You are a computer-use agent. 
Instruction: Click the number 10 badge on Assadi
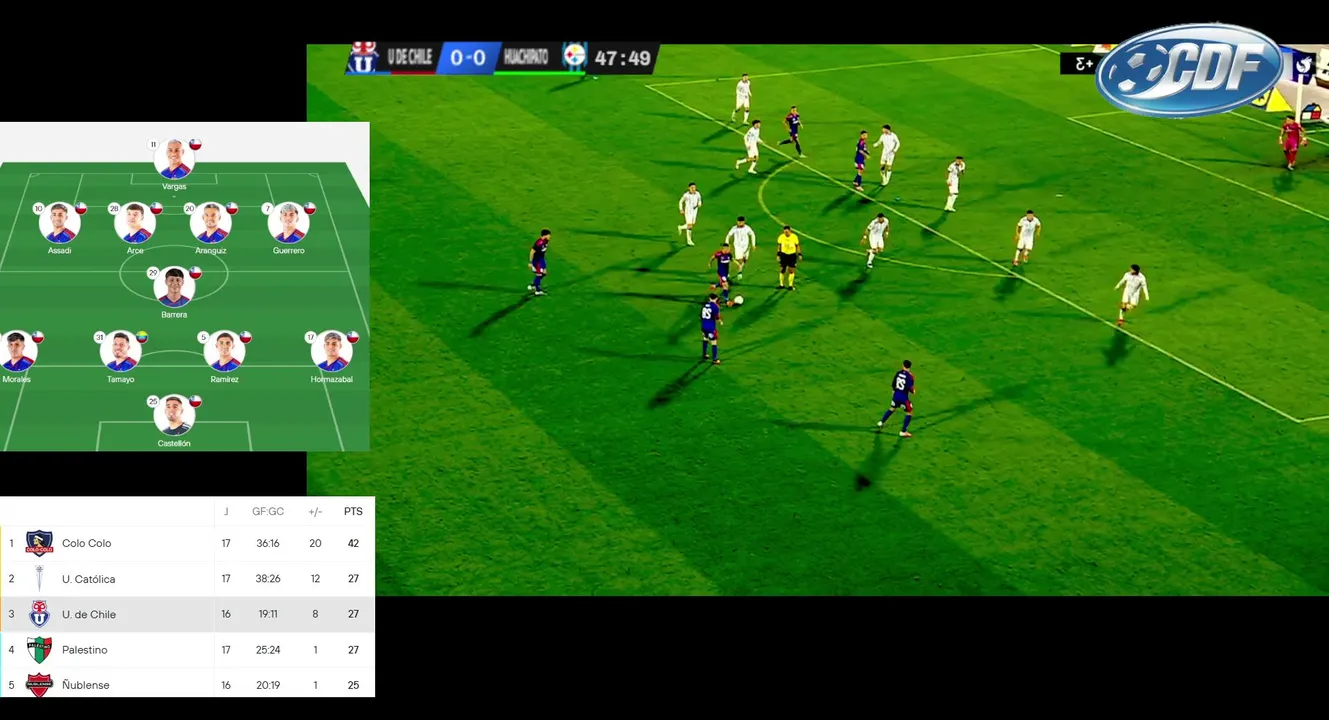click(38, 209)
